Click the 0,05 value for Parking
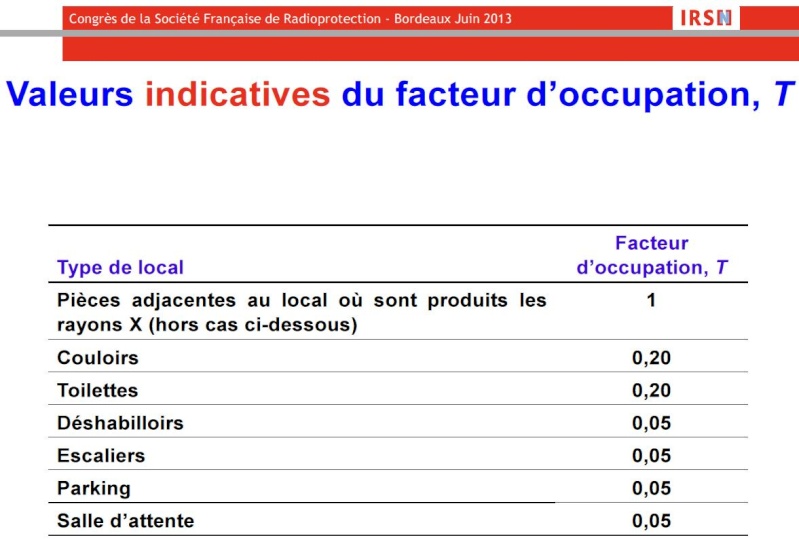The width and height of the screenshot is (799, 540). [651, 488]
